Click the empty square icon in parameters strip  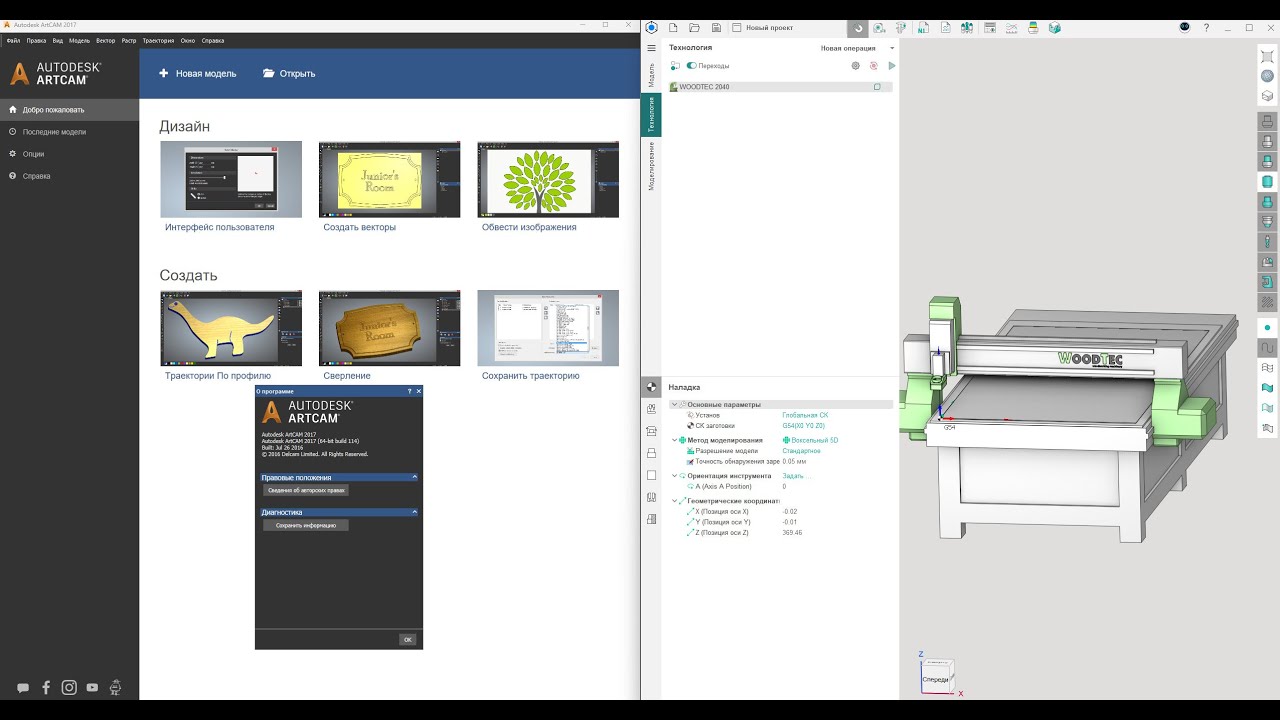(651, 475)
